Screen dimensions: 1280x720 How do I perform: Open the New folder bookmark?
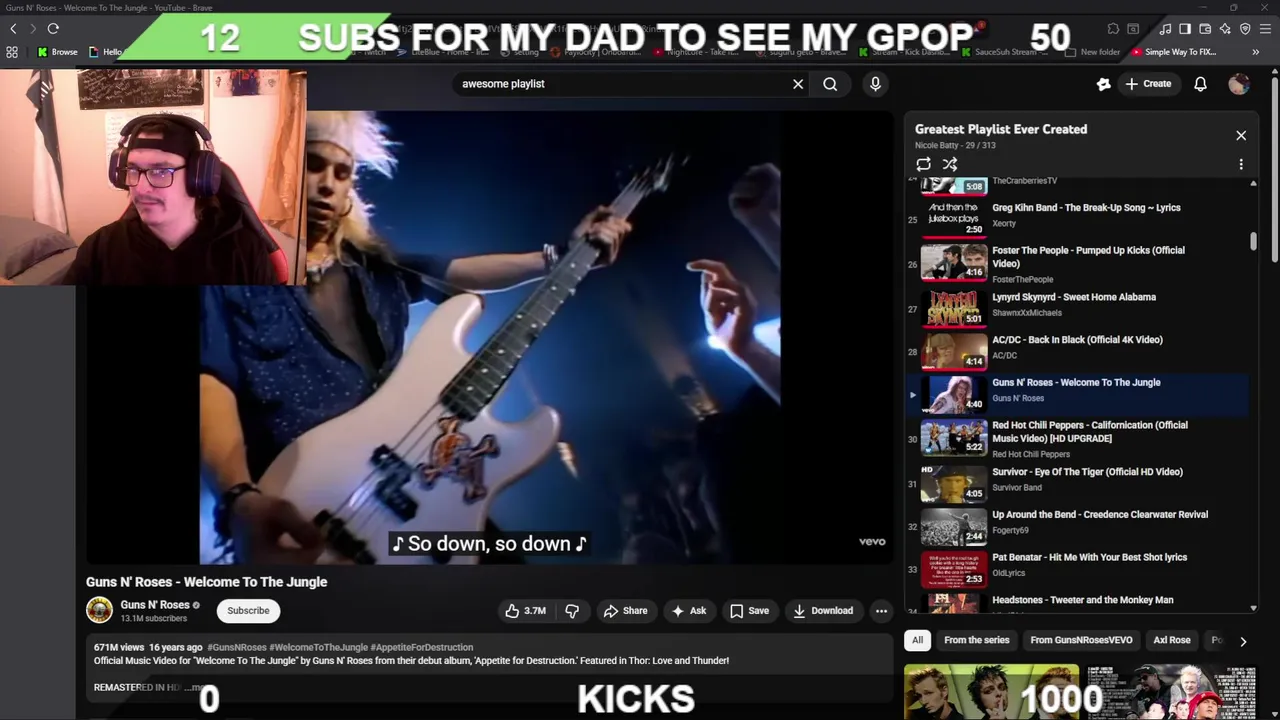point(1092,52)
